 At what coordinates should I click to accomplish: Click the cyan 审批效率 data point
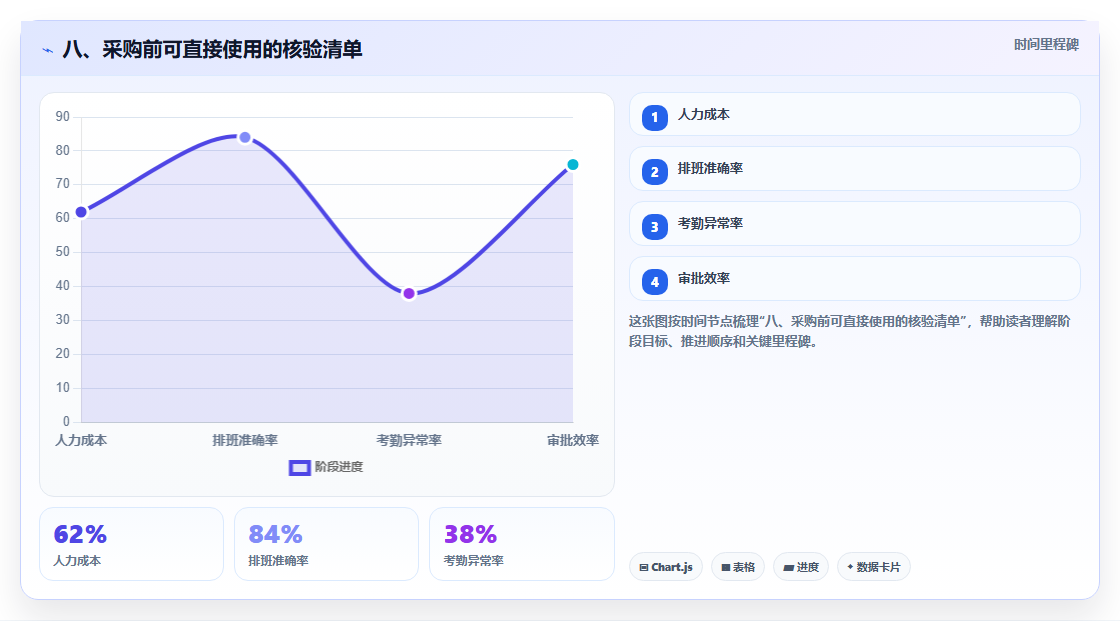[x=572, y=164]
